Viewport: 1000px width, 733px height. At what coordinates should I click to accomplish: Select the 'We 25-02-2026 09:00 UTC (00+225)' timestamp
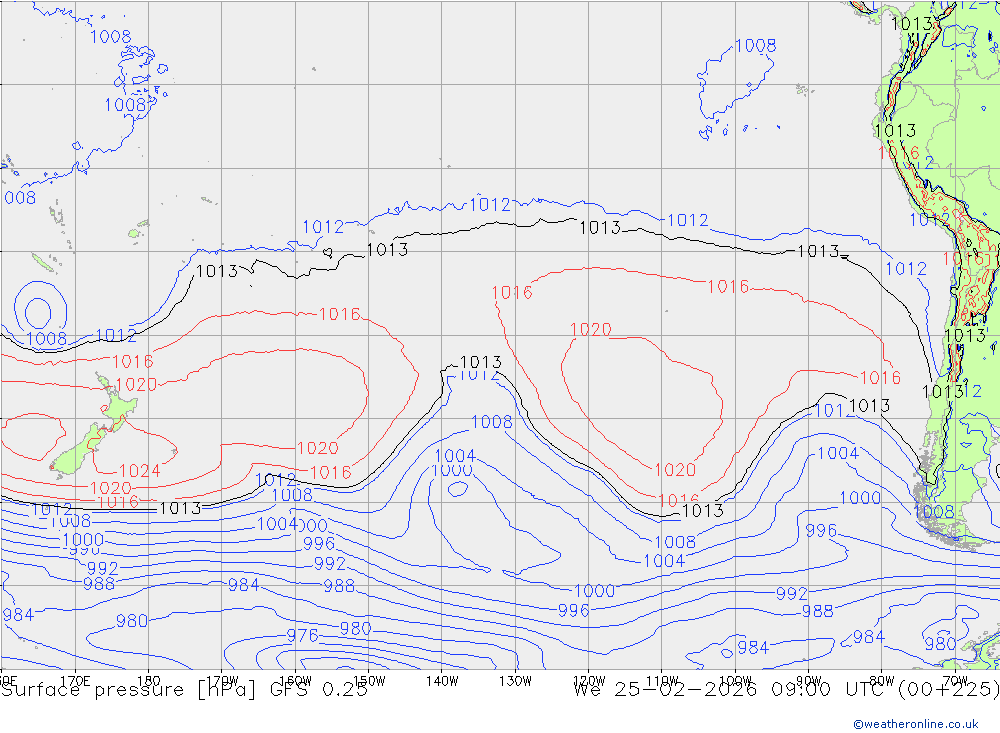[x=786, y=690]
